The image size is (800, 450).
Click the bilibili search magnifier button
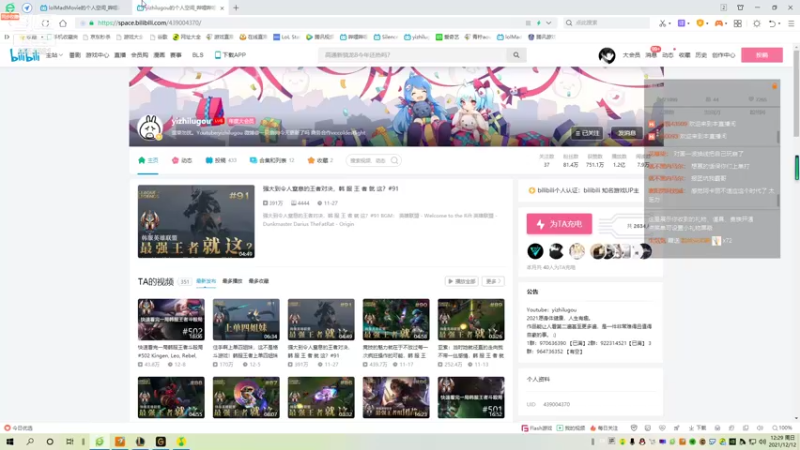516,55
